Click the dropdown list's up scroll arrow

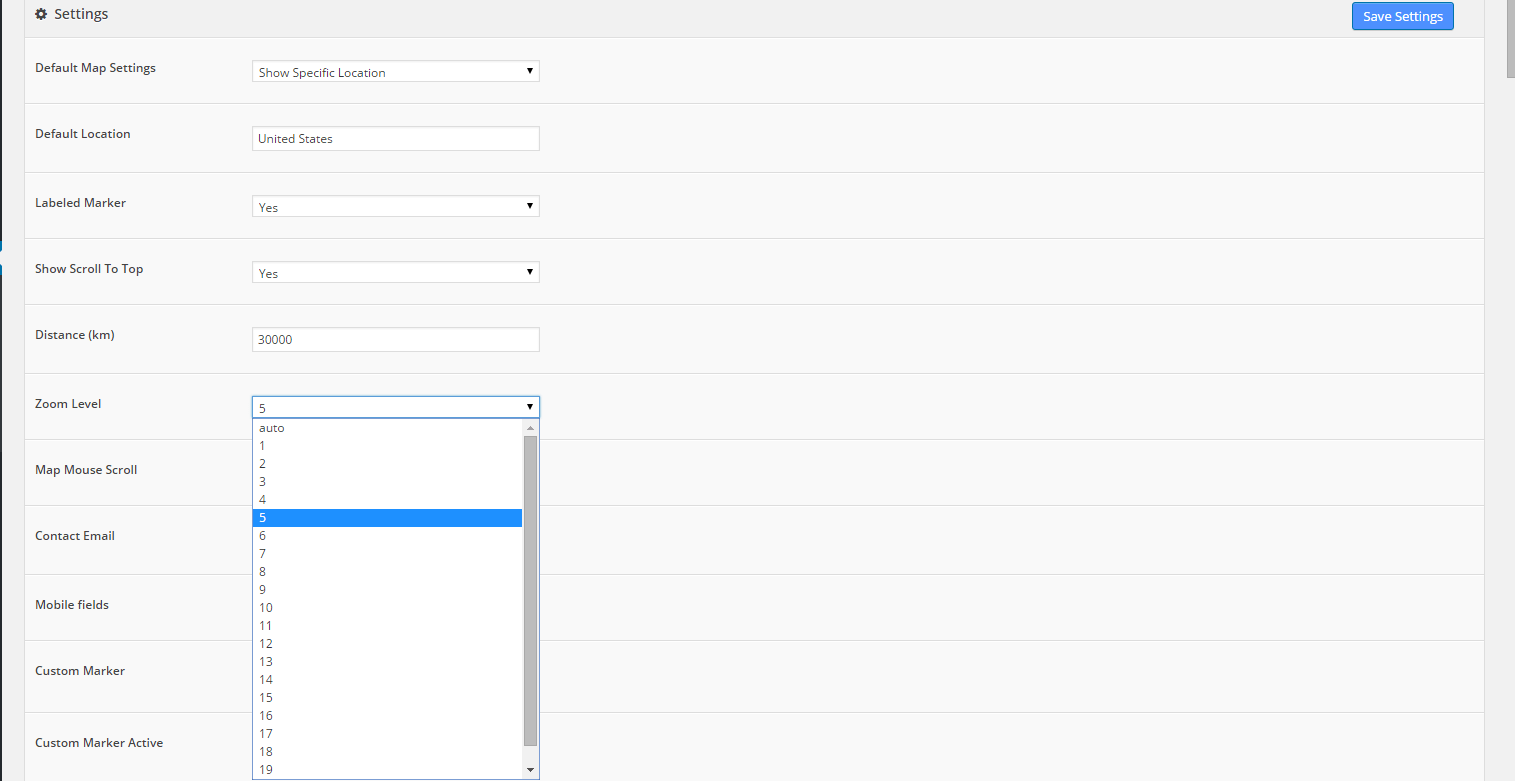point(530,427)
